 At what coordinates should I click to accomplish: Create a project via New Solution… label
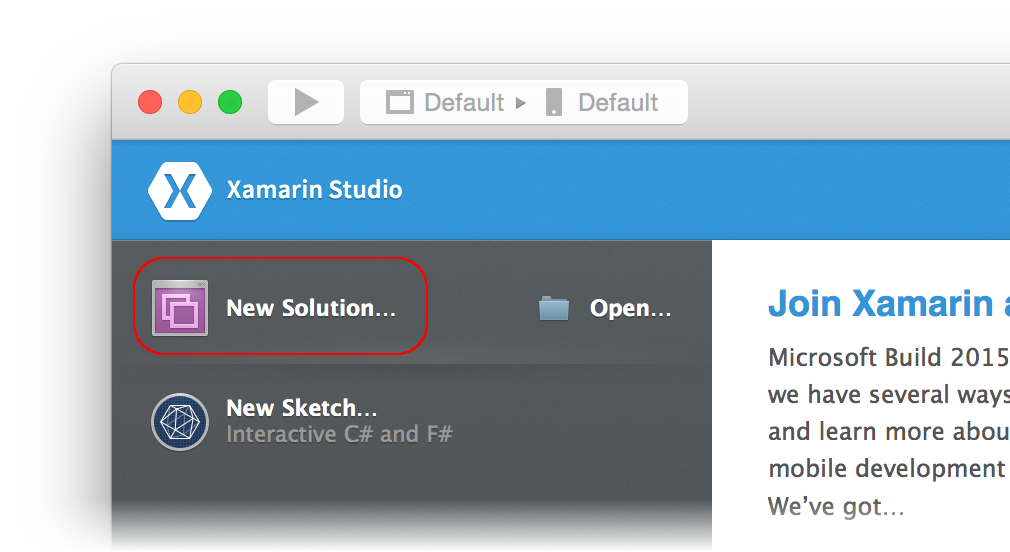(x=311, y=308)
